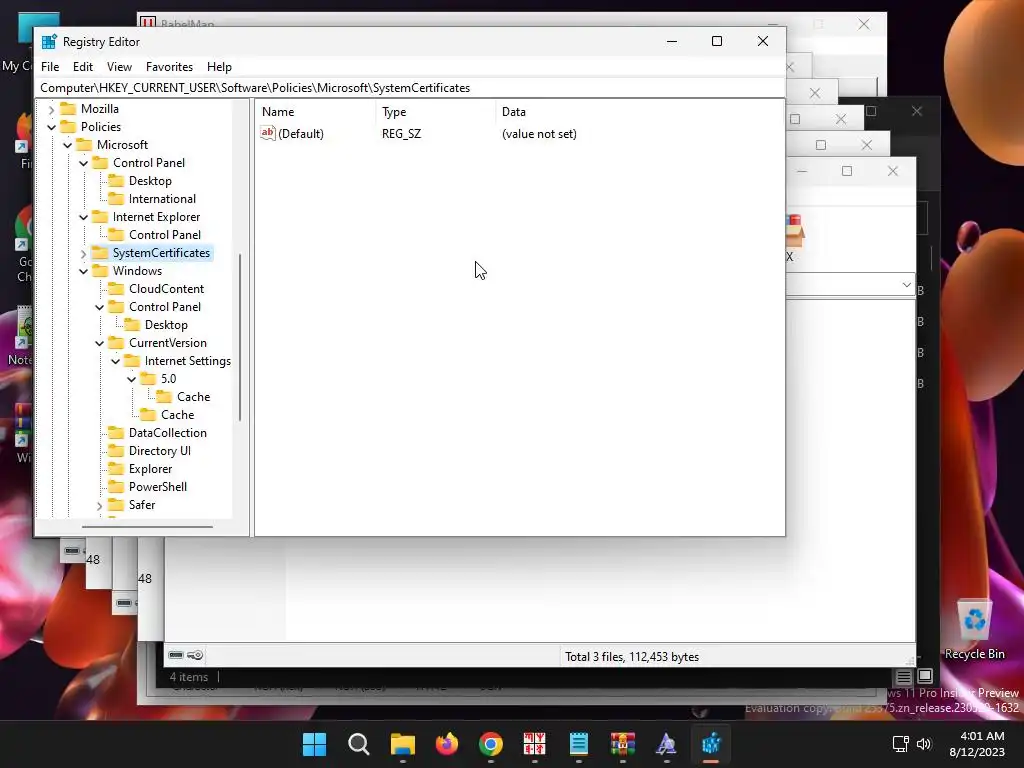
Task: Open the File menu in Registry Editor
Action: (50, 67)
